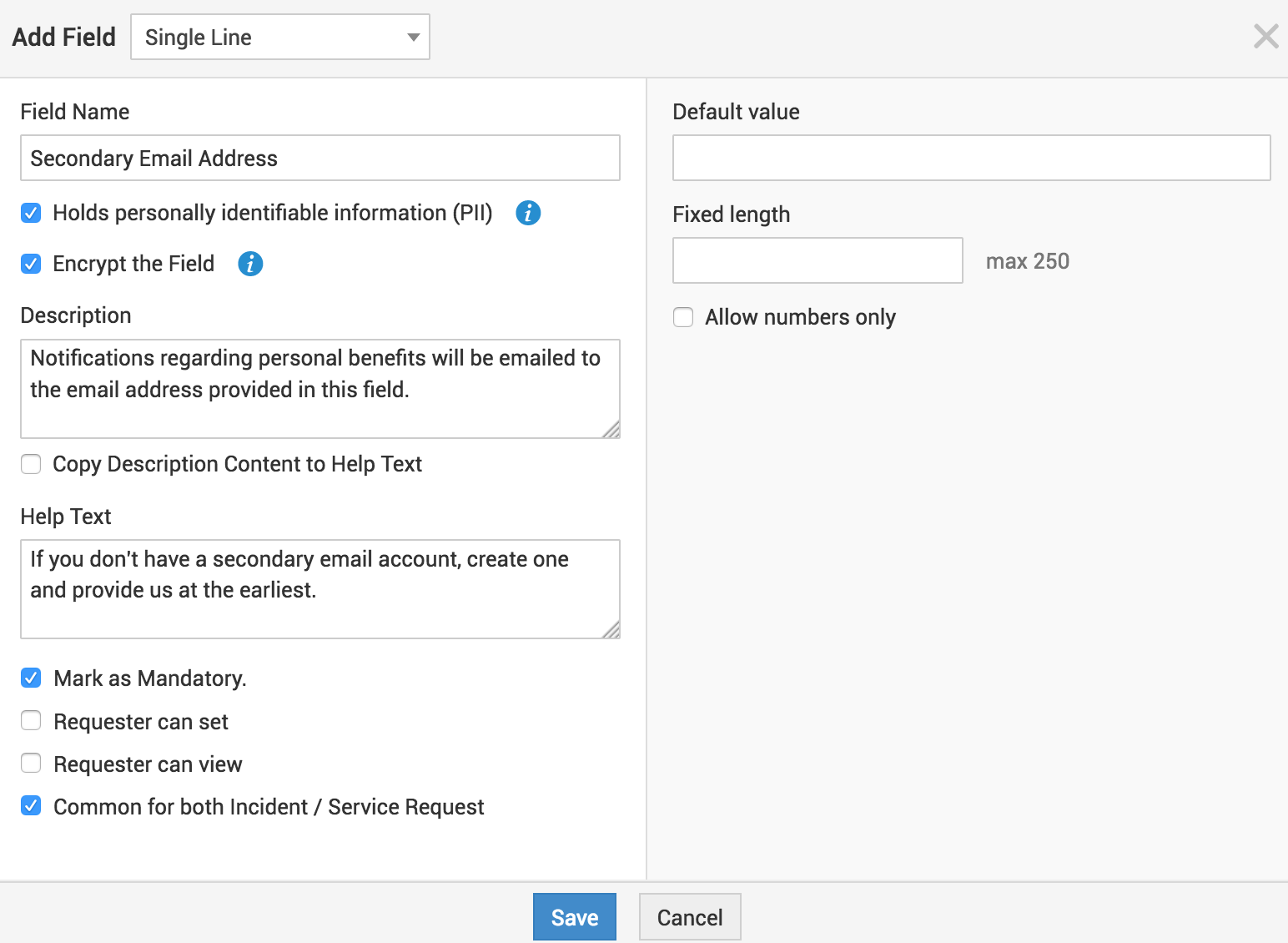Check the Requester can view checkbox
This screenshot has width=1288, height=943.
31,763
